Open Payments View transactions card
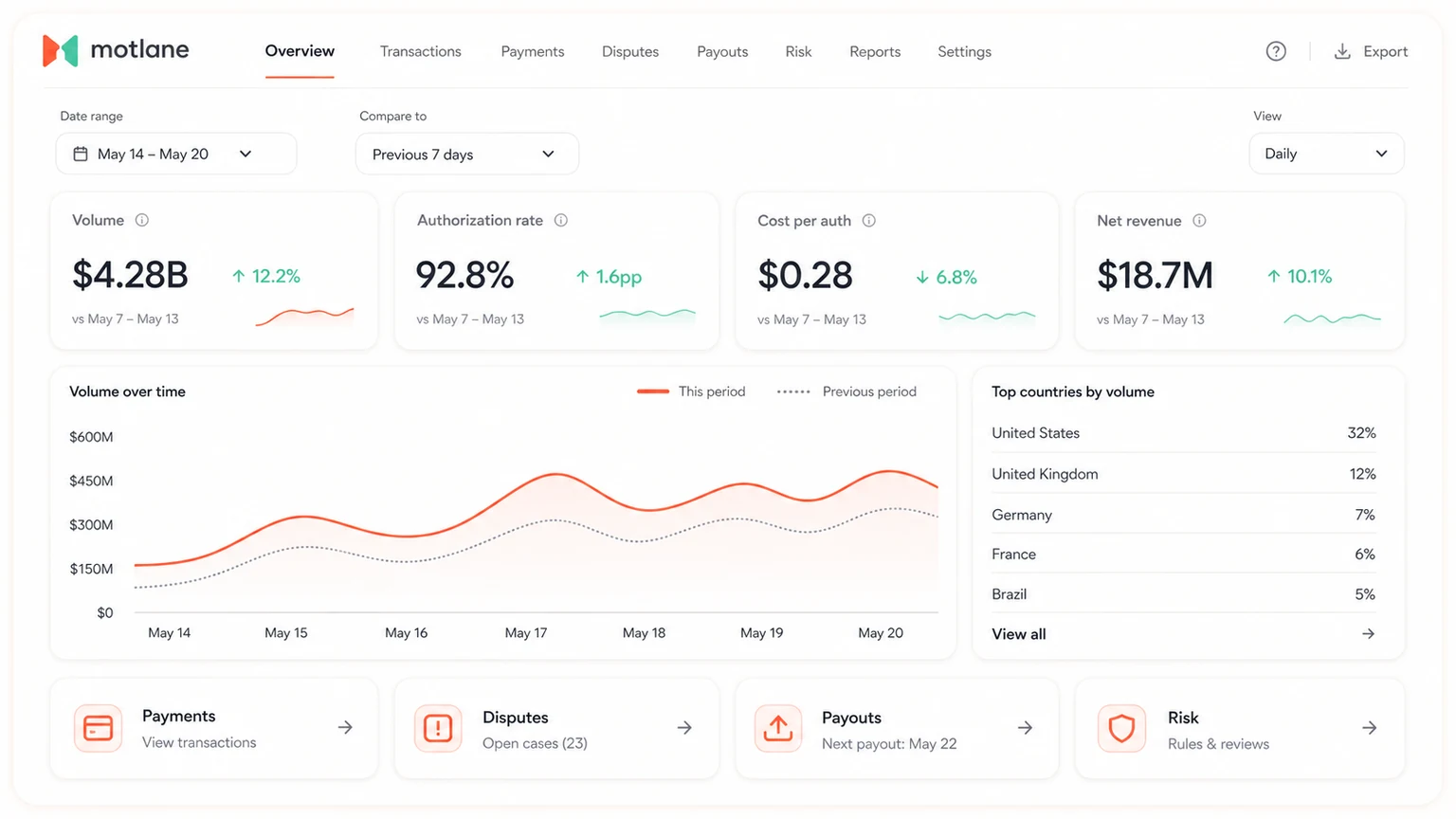Image resolution: width=1456 pixels, height=819 pixels. click(214, 728)
